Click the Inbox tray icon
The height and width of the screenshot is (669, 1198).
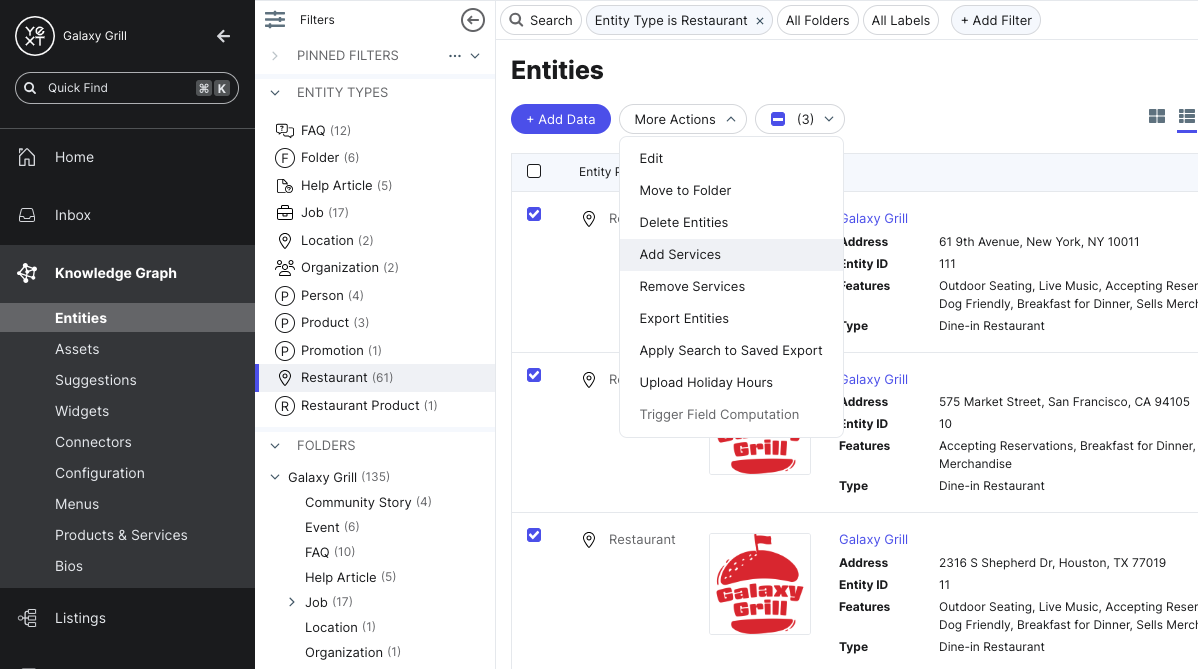(x=27, y=215)
